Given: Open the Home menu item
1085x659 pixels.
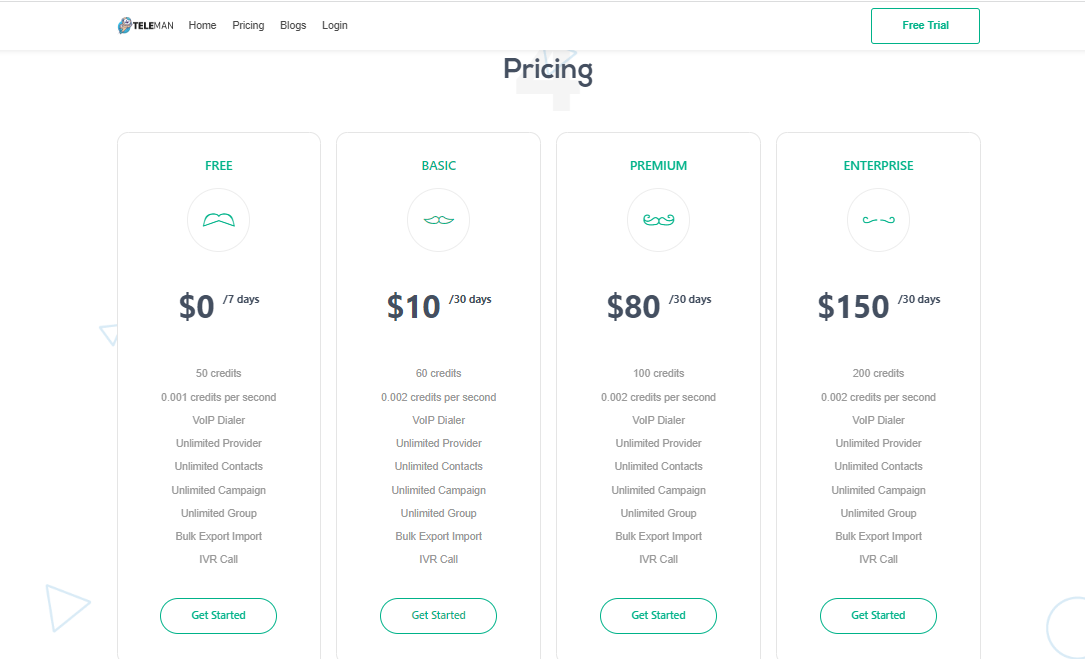Looking at the screenshot, I should (x=202, y=26).
